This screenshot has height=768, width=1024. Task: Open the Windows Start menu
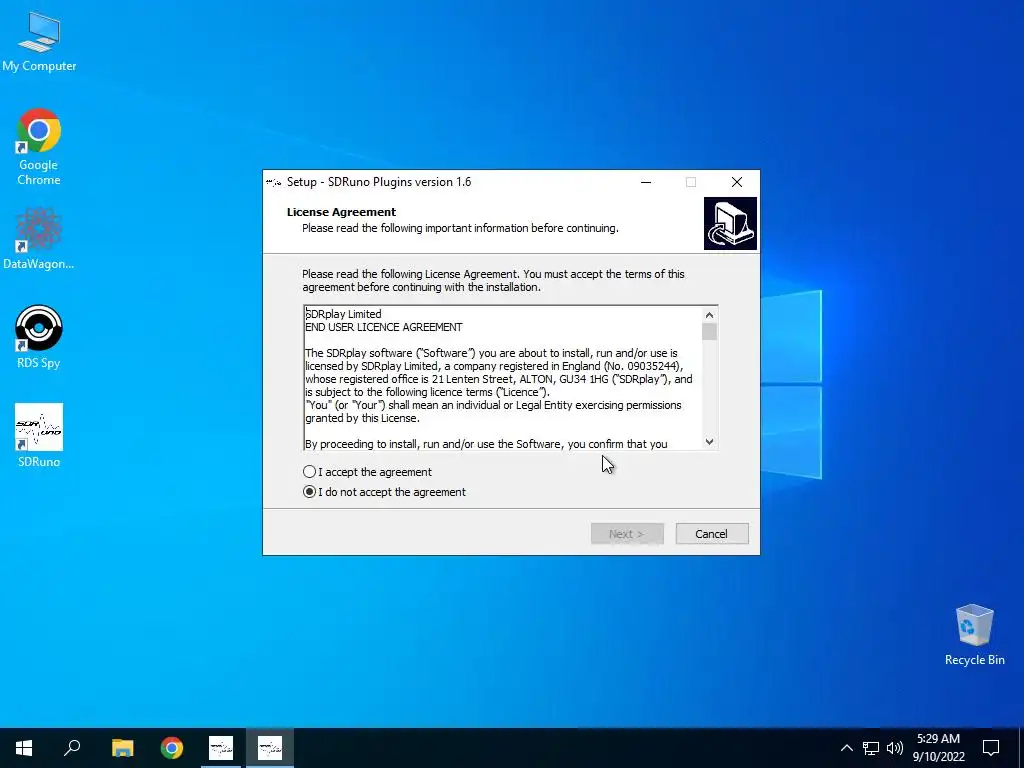24,748
